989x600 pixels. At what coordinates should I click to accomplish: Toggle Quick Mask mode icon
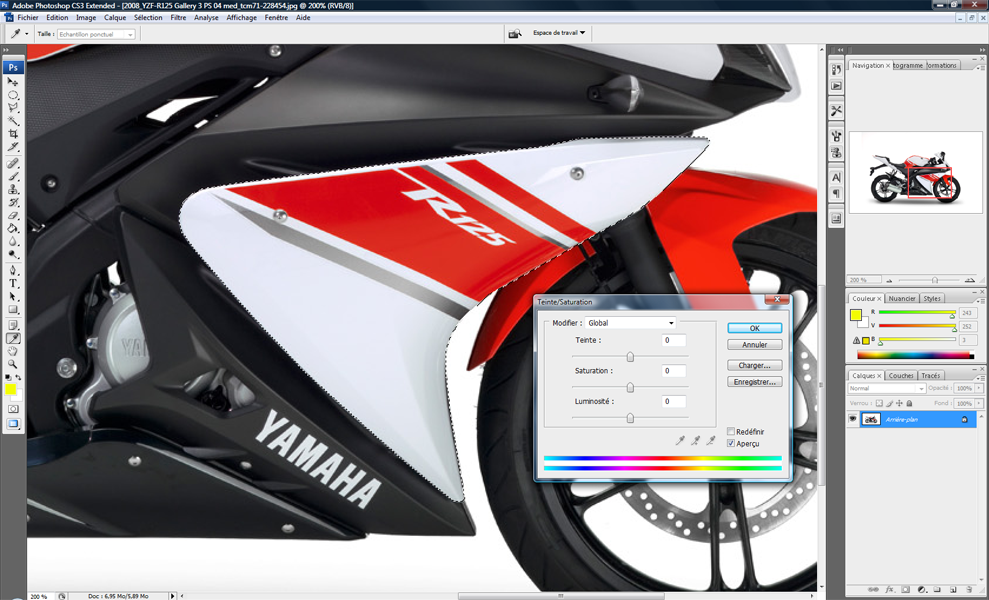click(13, 409)
